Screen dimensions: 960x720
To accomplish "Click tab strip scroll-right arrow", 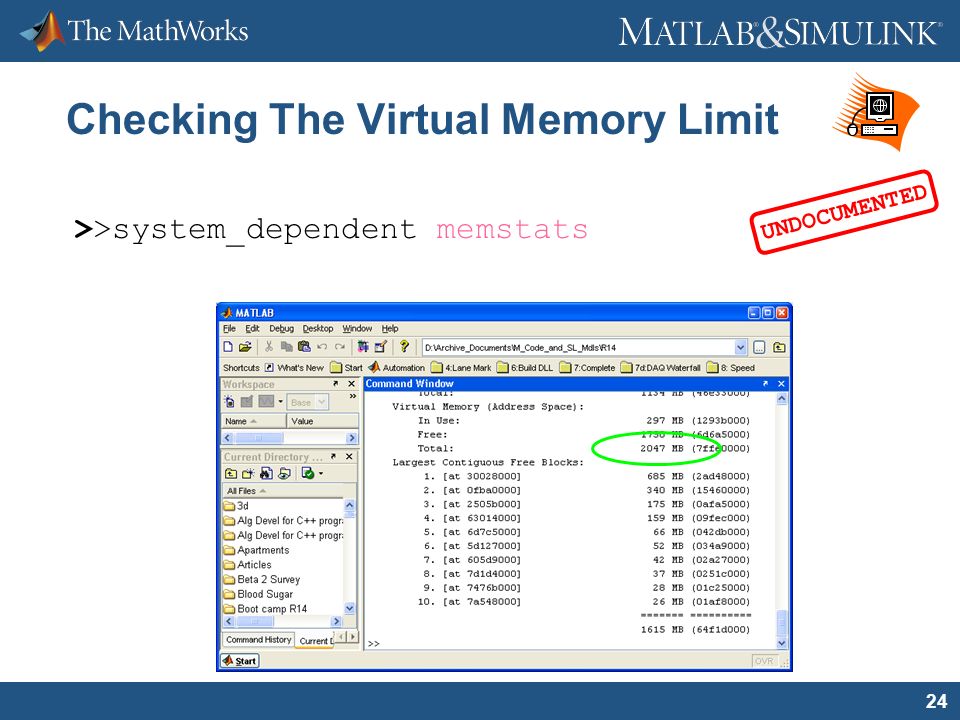I will [x=353, y=637].
